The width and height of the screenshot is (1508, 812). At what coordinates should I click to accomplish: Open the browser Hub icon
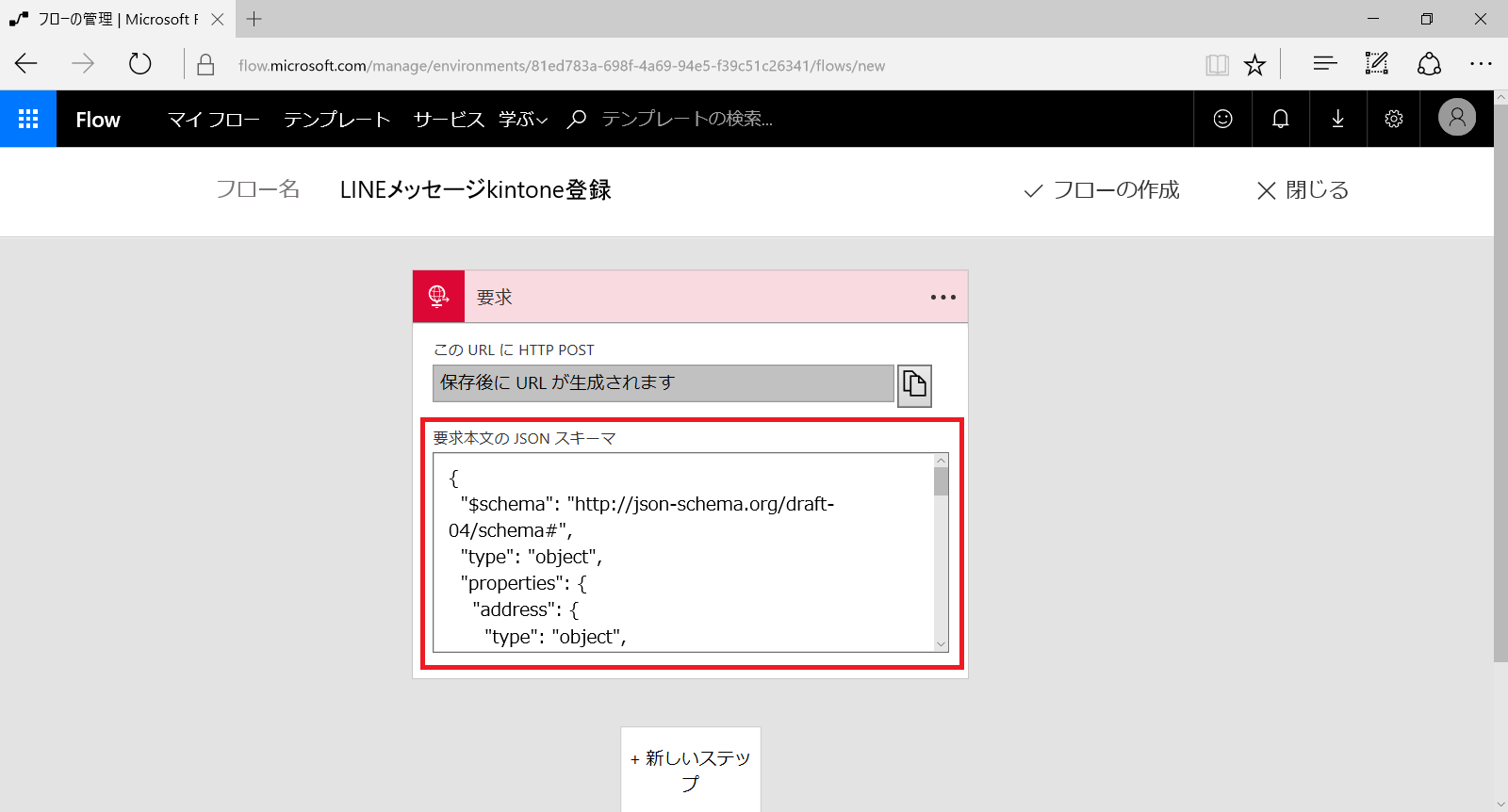[1325, 64]
